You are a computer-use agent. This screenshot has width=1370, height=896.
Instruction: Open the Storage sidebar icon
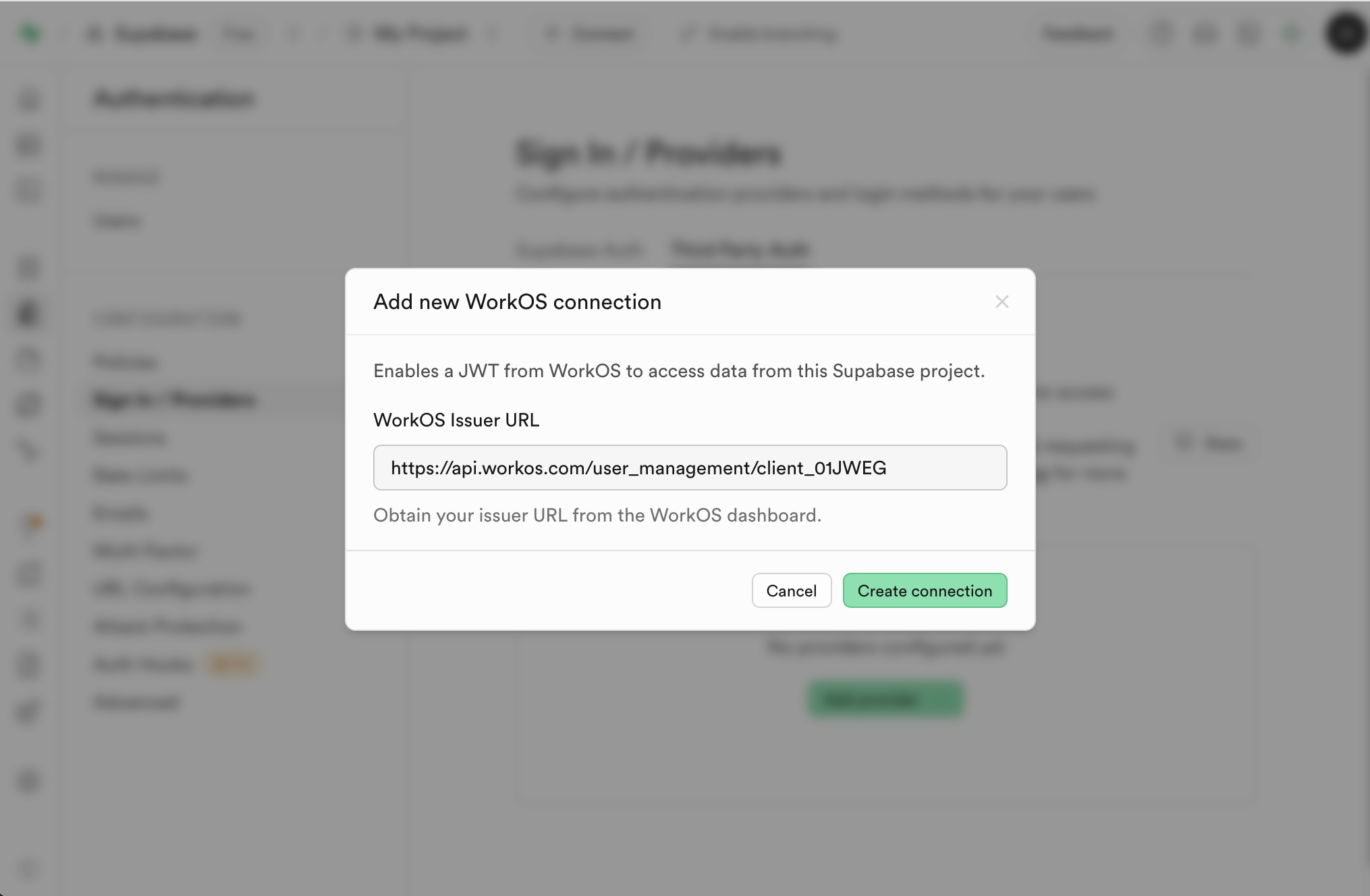click(28, 360)
